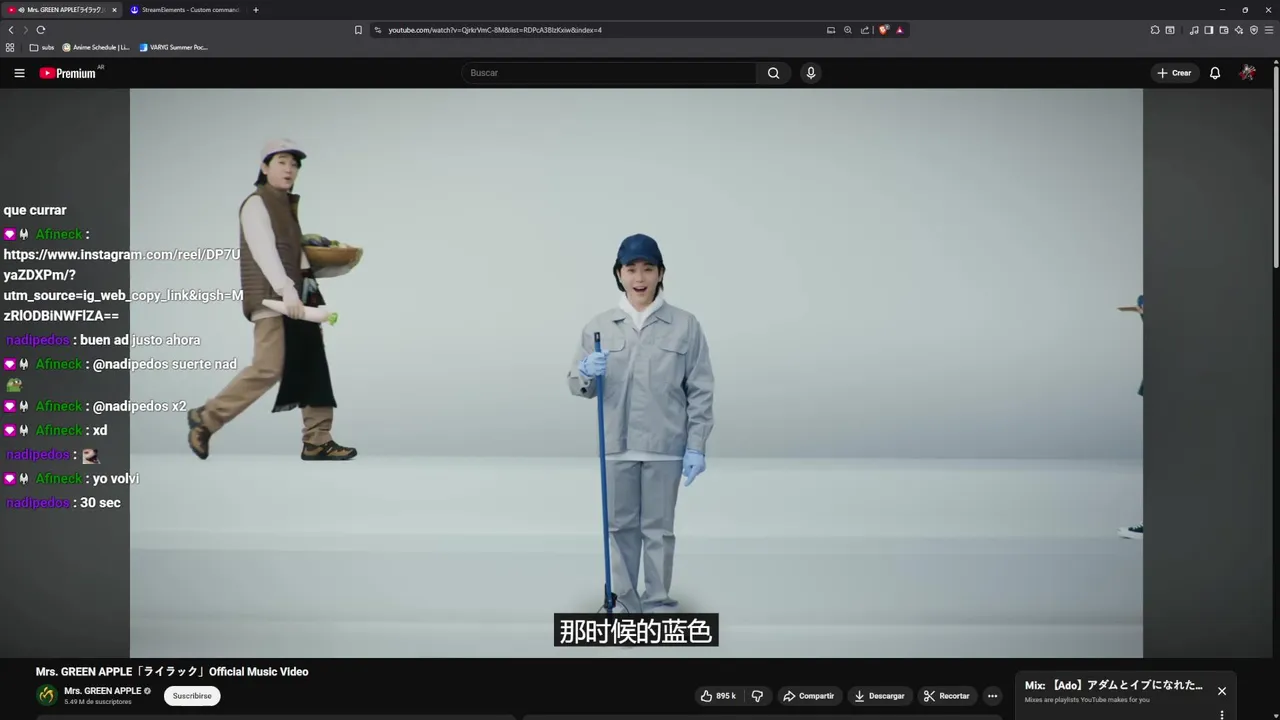This screenshot has height=720, width=1280.
Task: Close the Mix playlist panel
Action: (x=1221, y=691)
